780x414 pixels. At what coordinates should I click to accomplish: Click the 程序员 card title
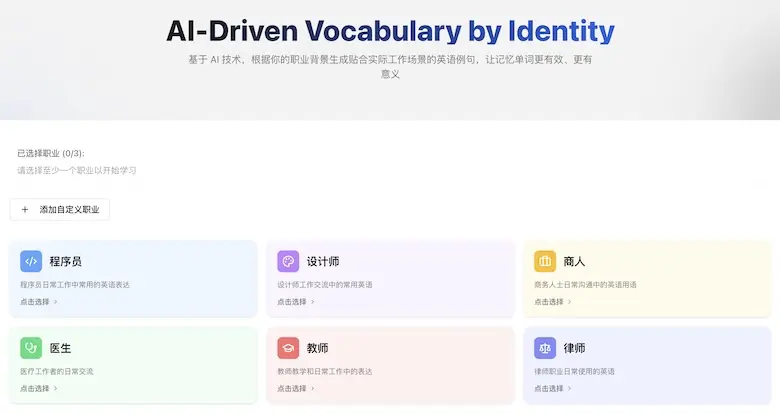66,261
